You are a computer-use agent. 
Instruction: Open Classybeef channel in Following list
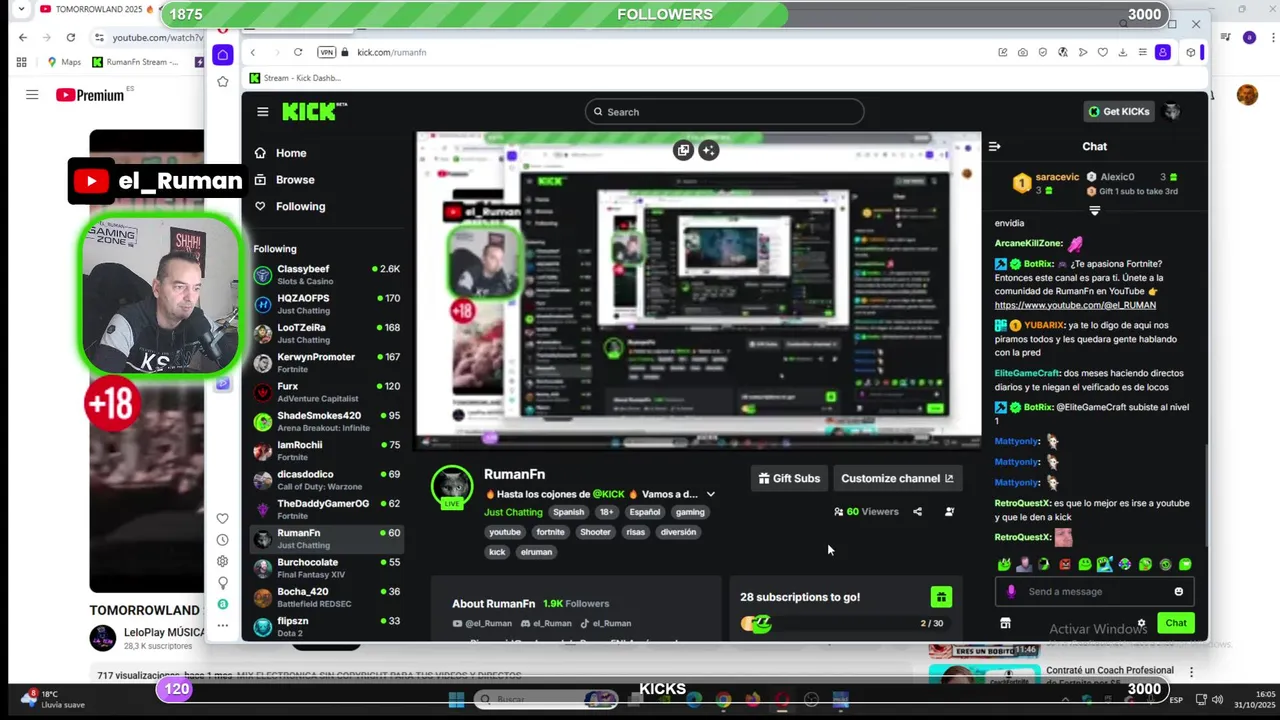pos(326,275)
